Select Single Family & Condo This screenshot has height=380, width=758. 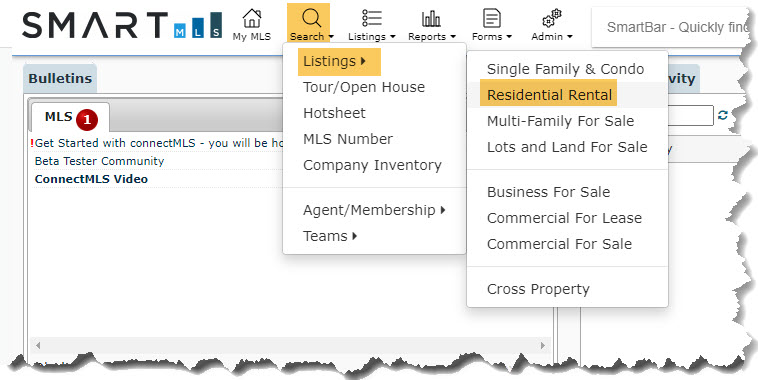click(565, 69)
